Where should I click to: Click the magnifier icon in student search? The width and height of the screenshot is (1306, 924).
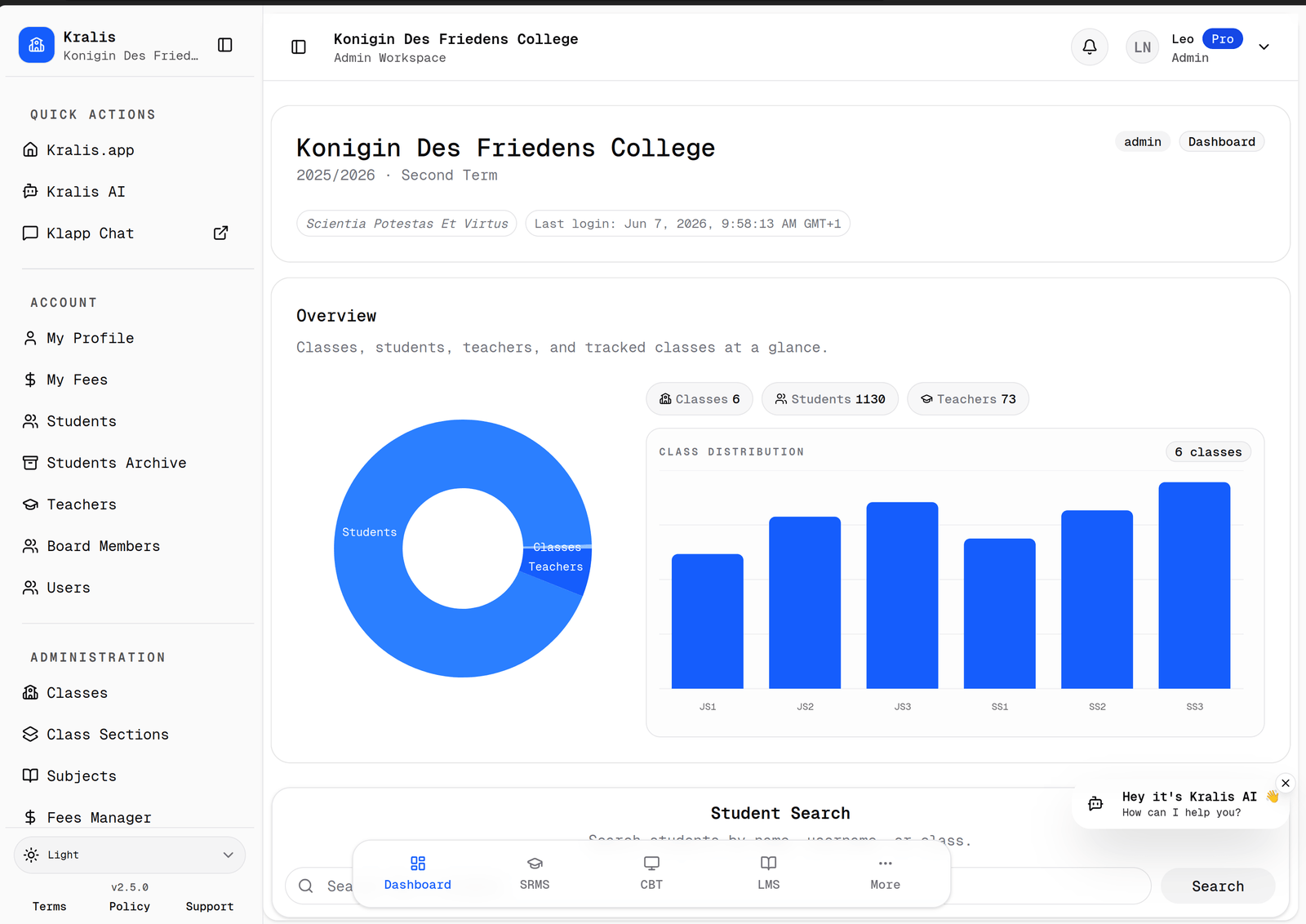click(306, 886)
